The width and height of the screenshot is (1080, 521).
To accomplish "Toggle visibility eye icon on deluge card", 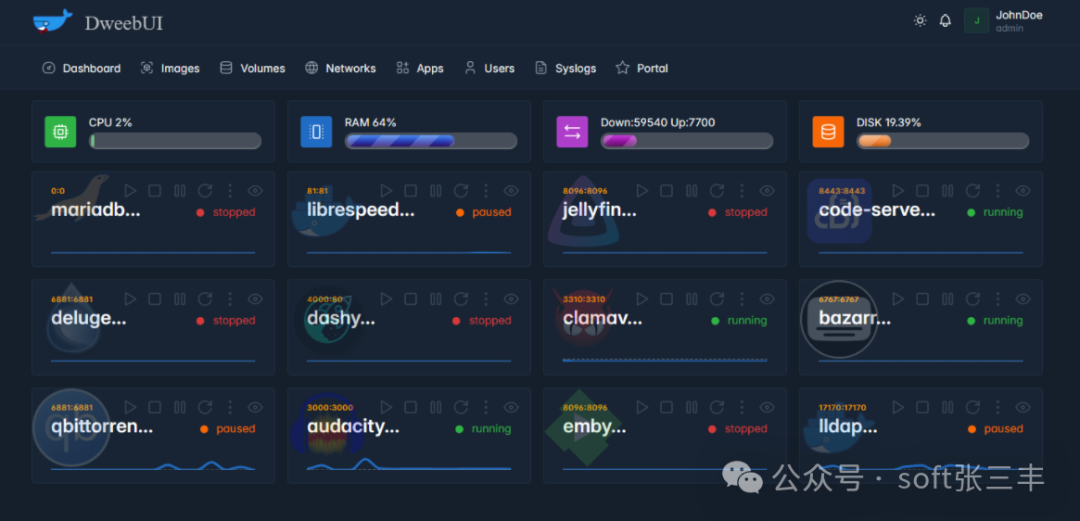I will pos(255,298).
